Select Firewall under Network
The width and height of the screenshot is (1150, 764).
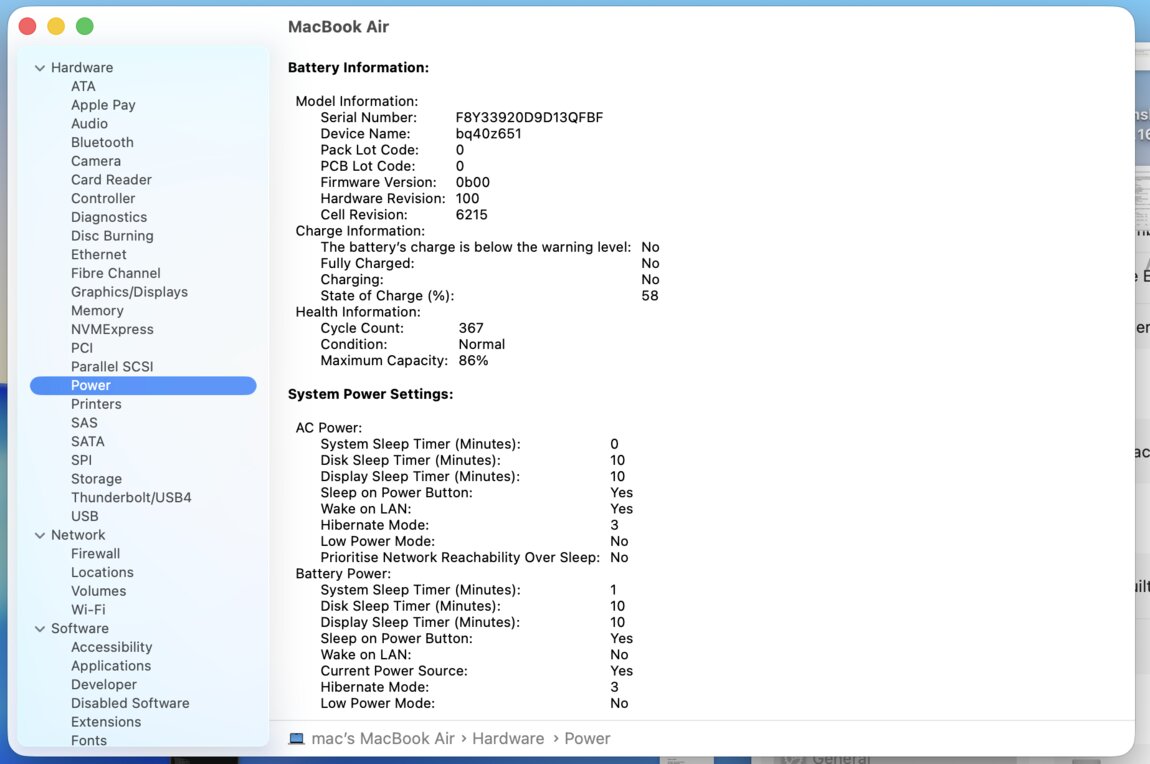tap(95, 554)
